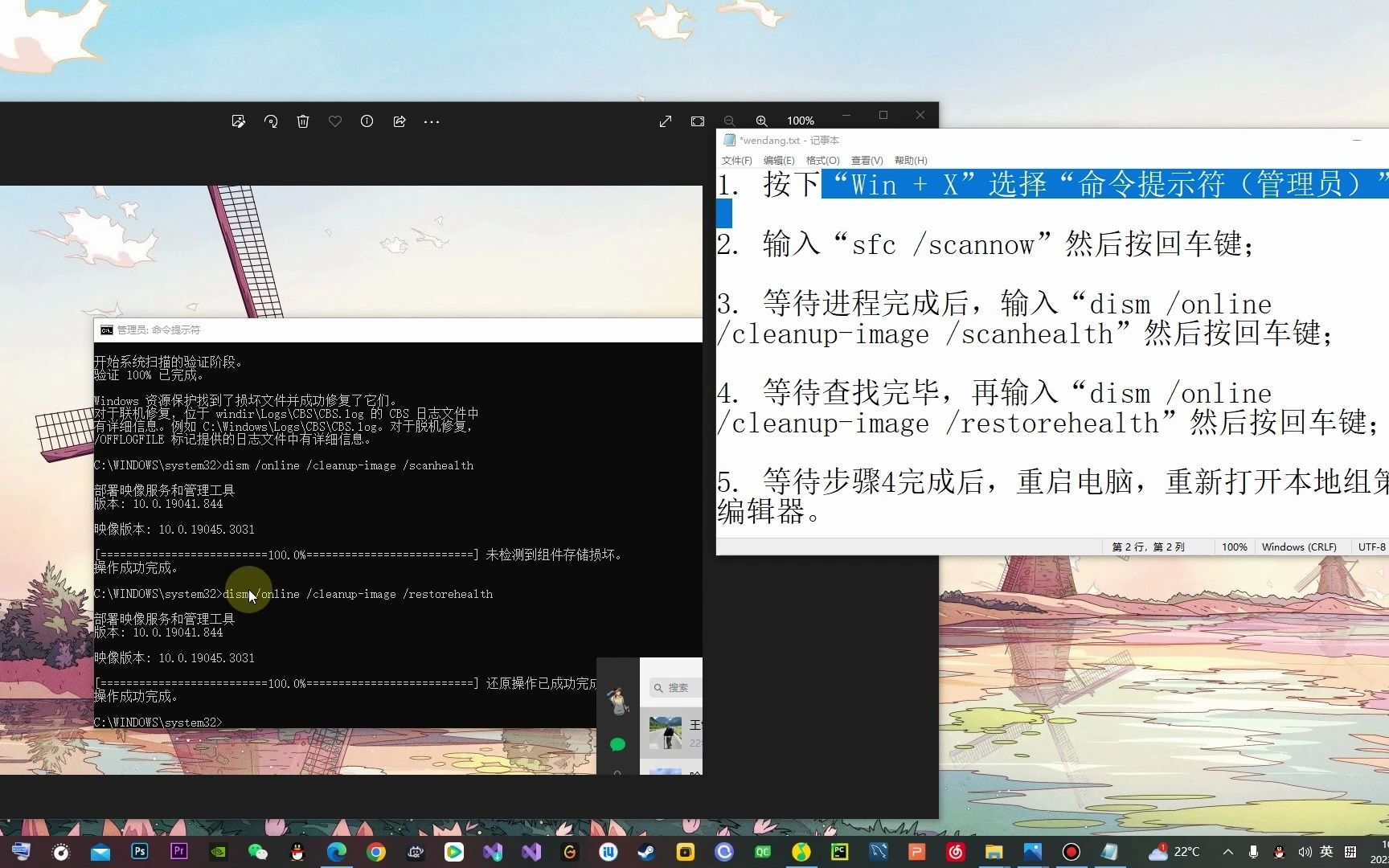Image resolution: width=1389 pixels, height=868 pixels.
Task: Open the 王 contact chat thumbnail
Action: coord(666,733)
